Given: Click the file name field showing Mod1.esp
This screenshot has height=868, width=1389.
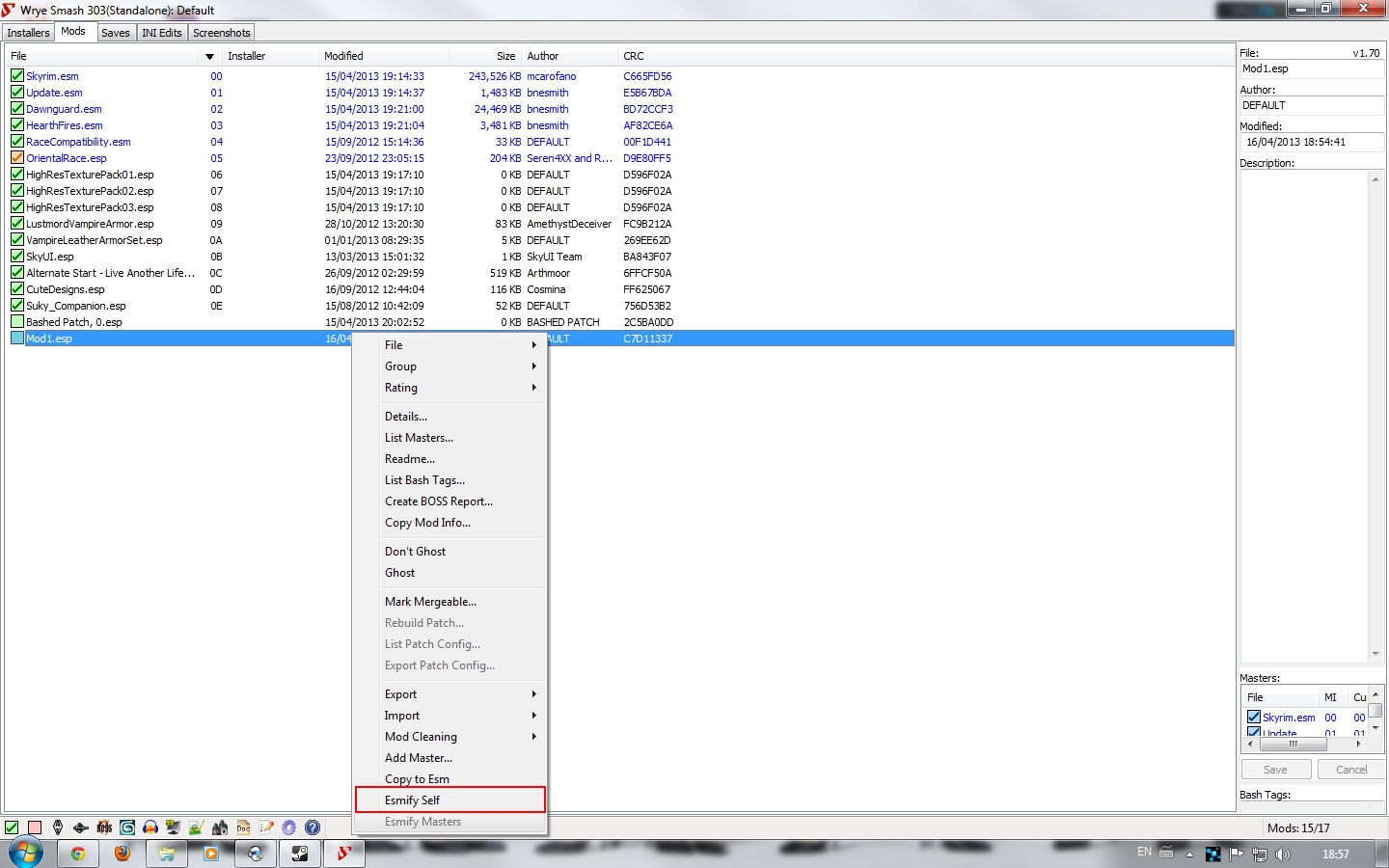Looking at the screenshot, I should (1312, 68).
